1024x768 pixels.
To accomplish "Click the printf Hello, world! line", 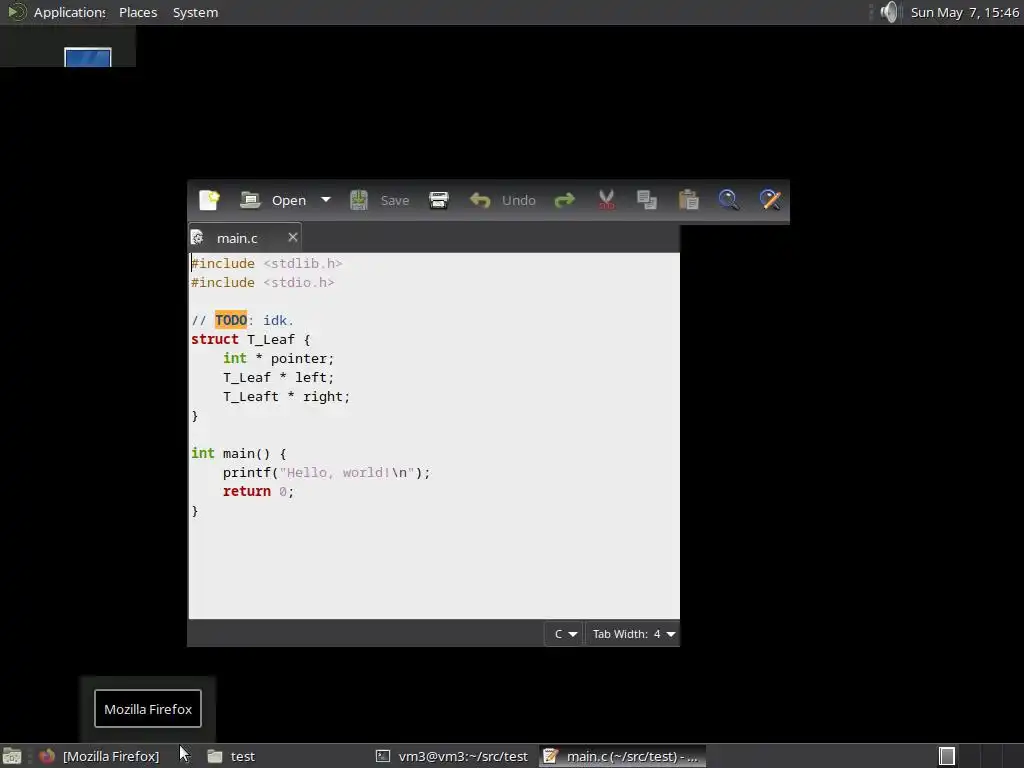I will (x=327, y=472).
